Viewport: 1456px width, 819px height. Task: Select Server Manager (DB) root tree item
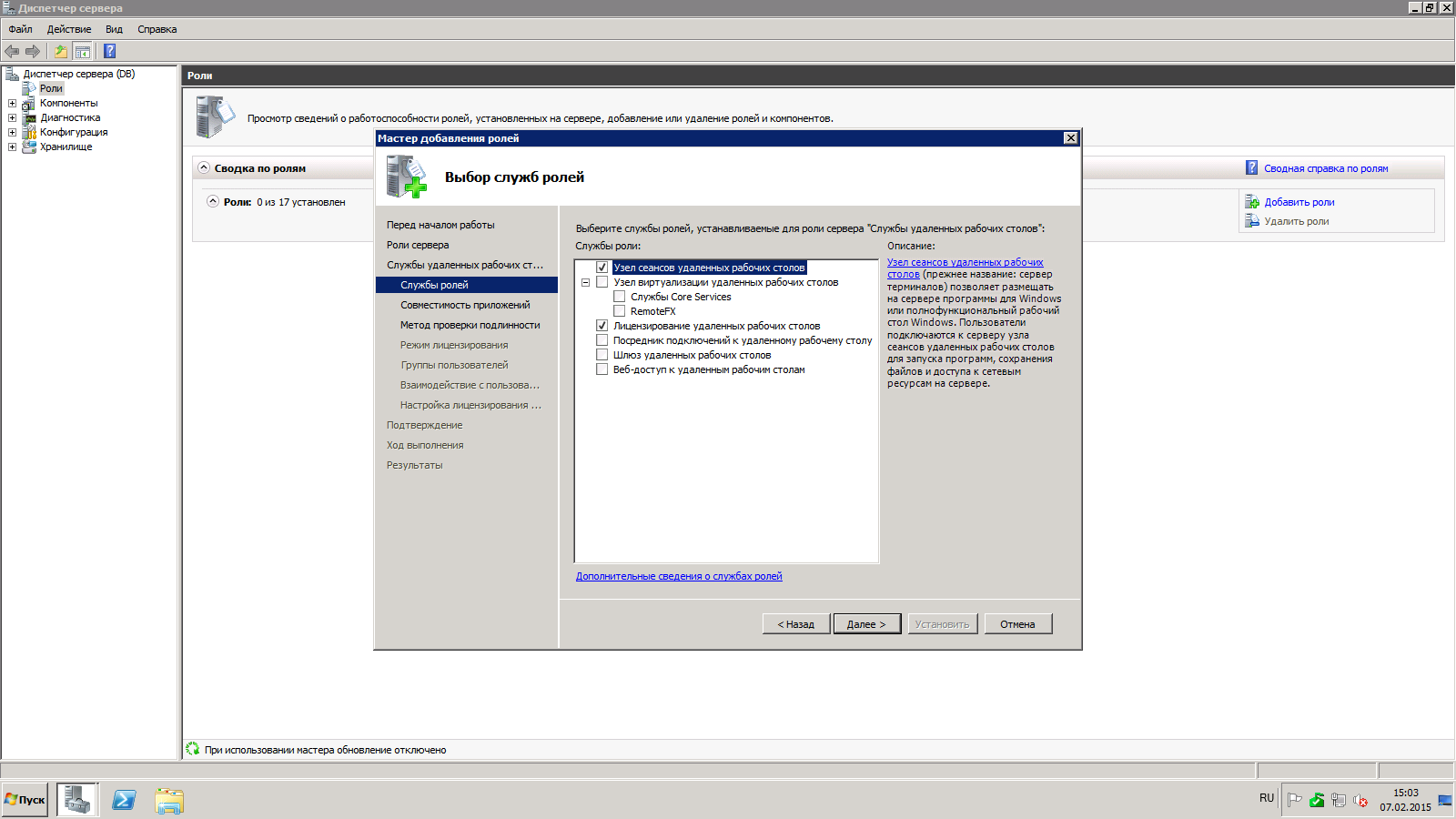point(79,74)
